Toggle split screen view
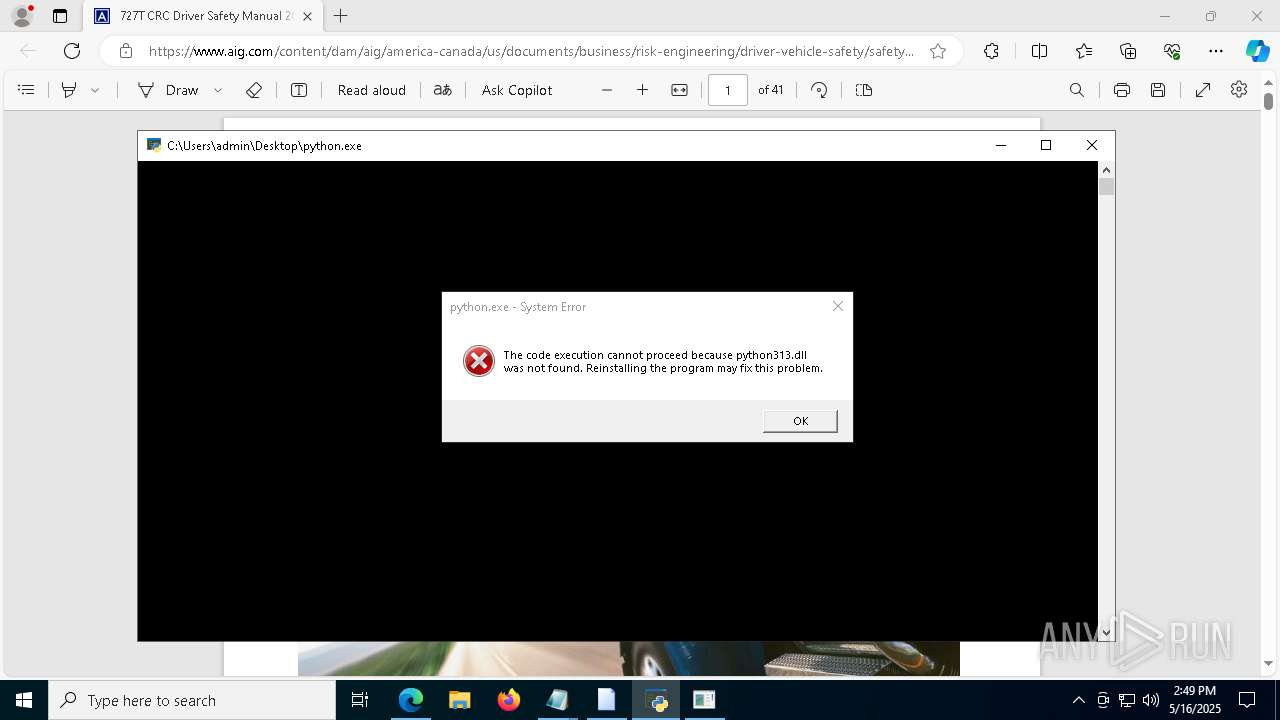This screenshot has width=1280, height=720. (1039, 51)
